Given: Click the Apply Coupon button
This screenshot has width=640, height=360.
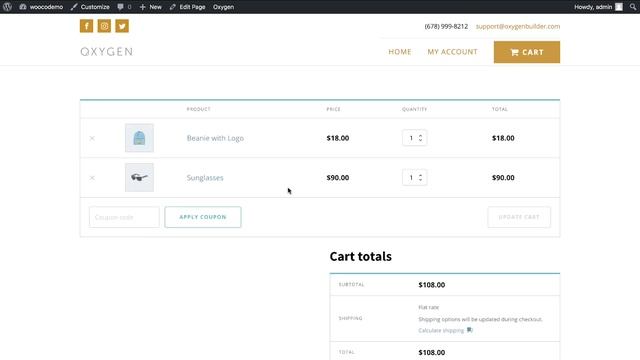Looking at the screenshot, I should pos(203,217).
